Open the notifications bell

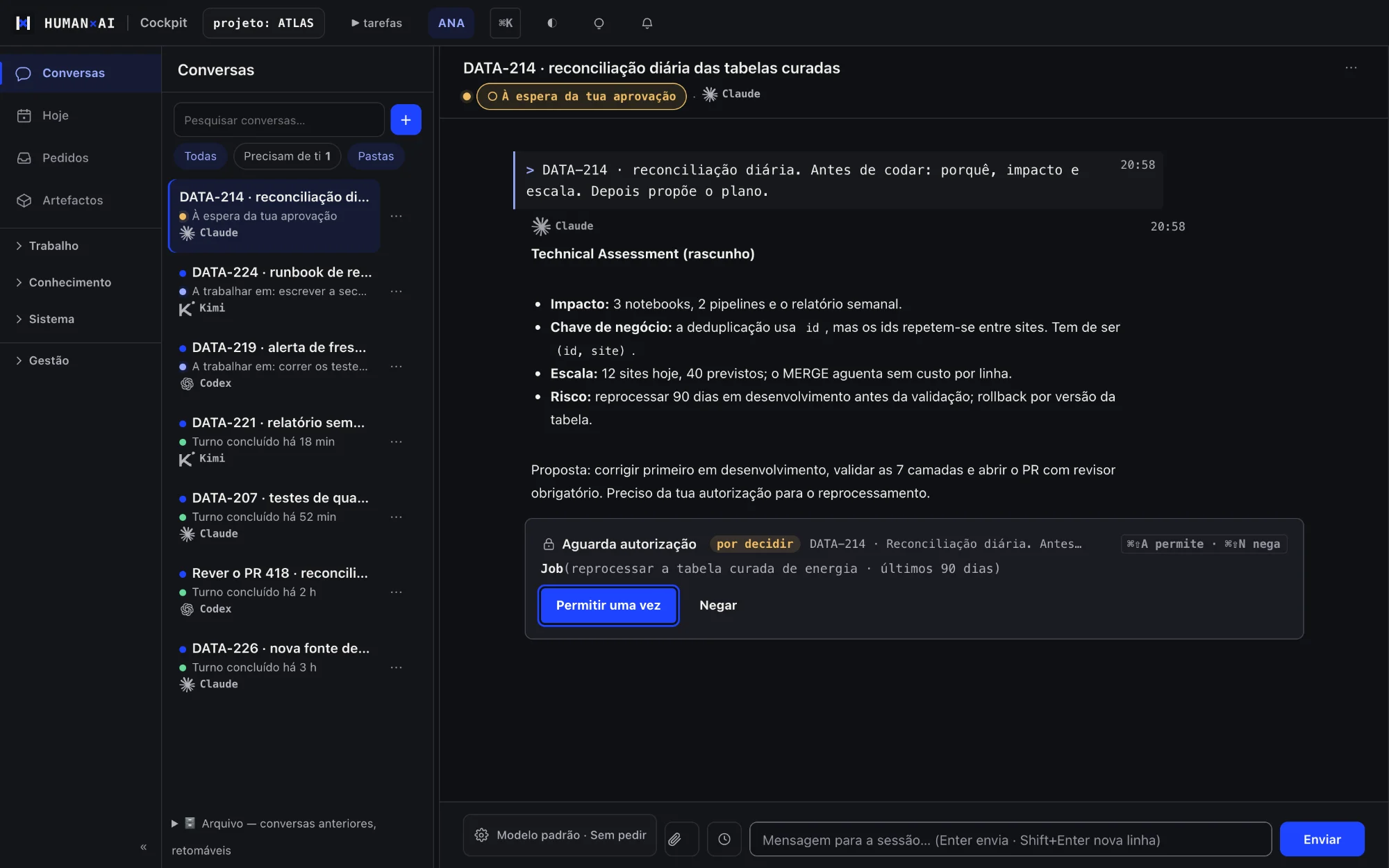coord(647,23)
